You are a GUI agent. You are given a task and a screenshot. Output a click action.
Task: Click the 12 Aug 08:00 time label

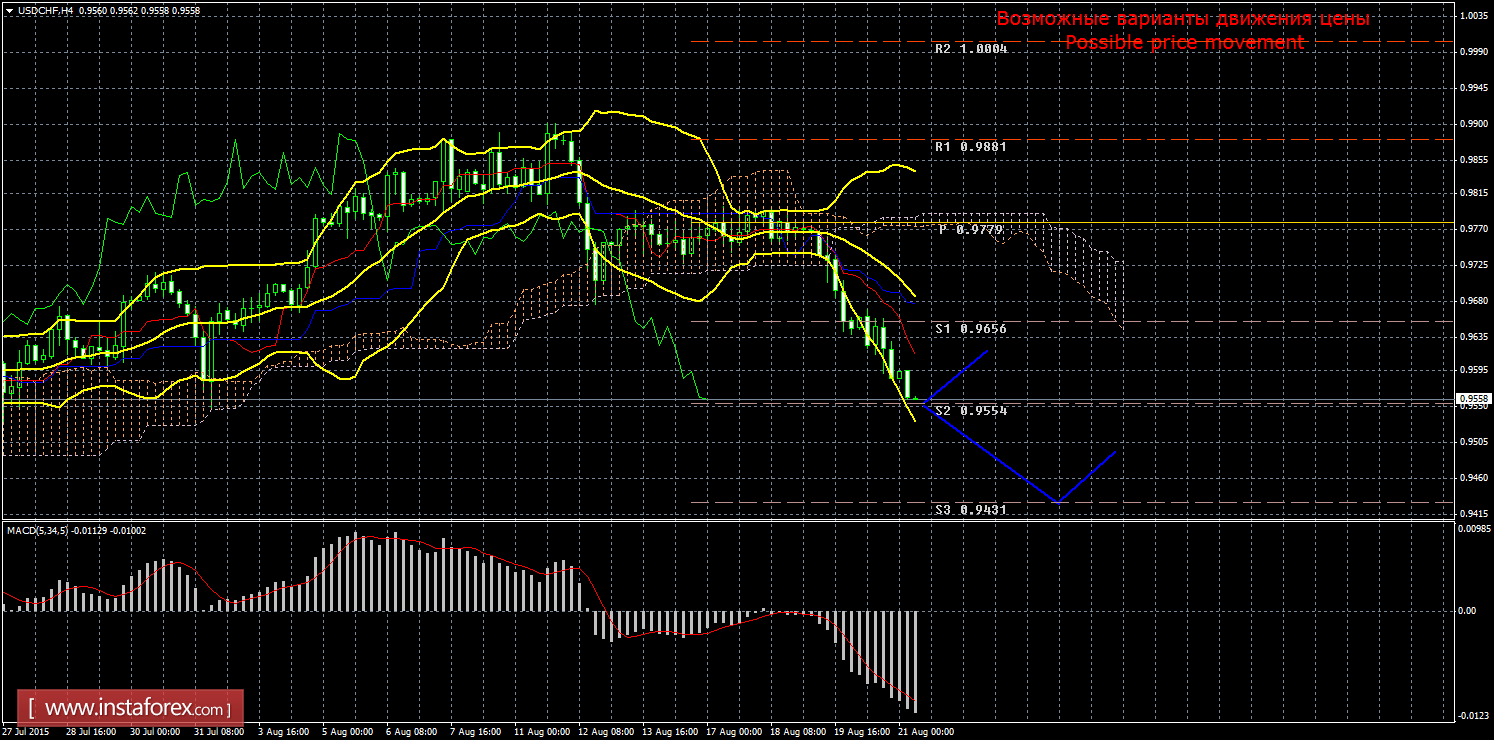tap(607, 732)
